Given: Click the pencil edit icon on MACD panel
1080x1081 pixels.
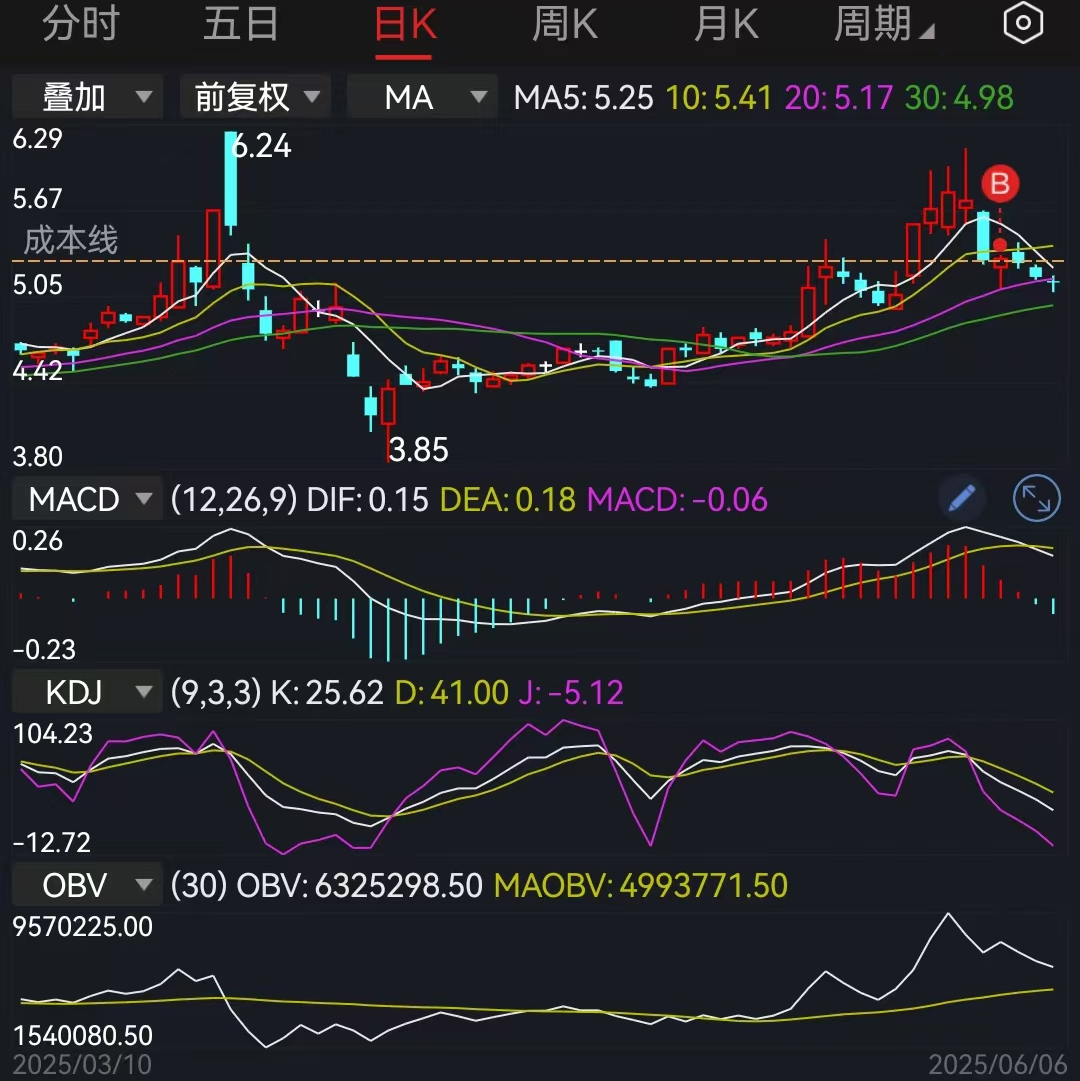Looking at the screenshot, I should click(962, 498).
